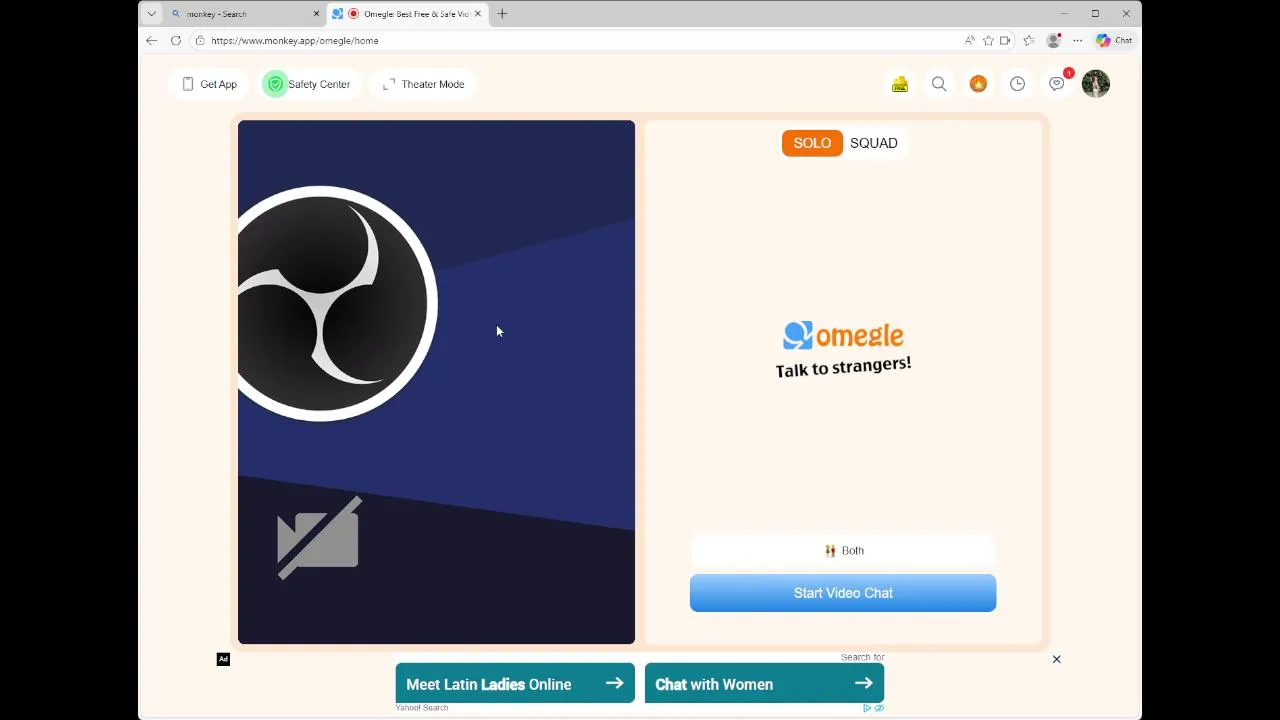
Task: Click the URL address bar
Action: click(x=580, y=41)
